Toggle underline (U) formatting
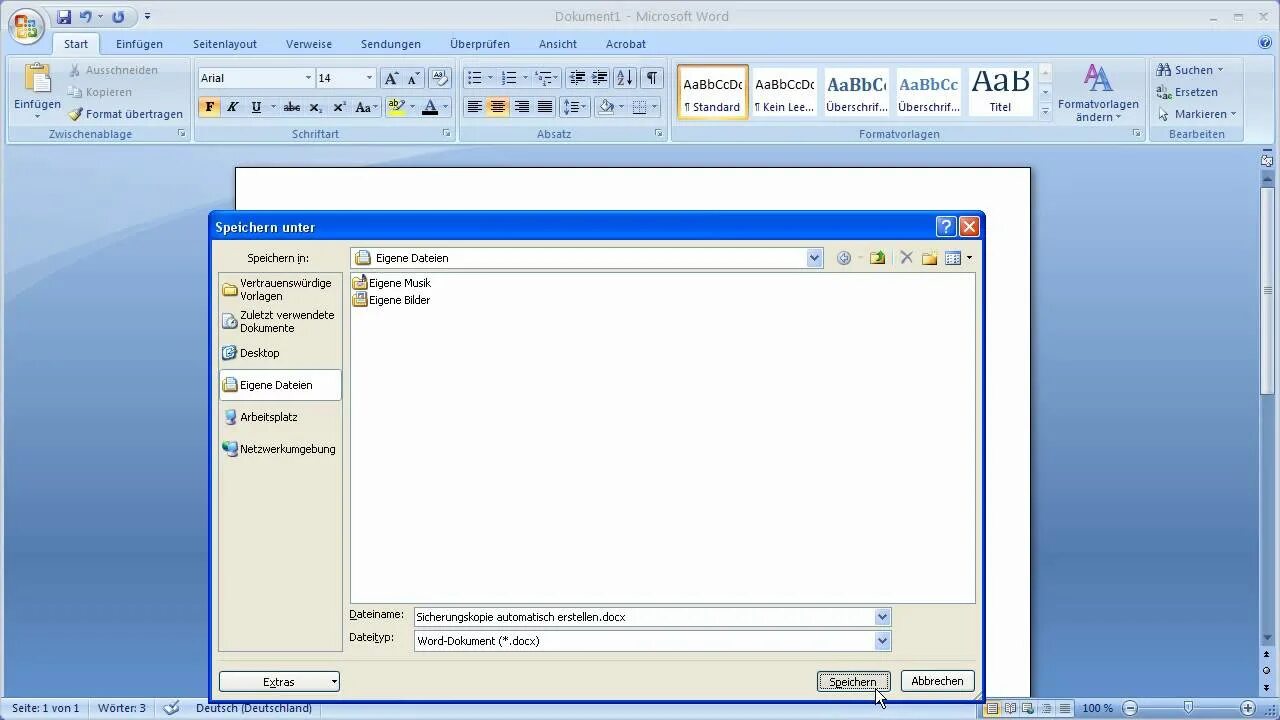 [x=256, y=107]
